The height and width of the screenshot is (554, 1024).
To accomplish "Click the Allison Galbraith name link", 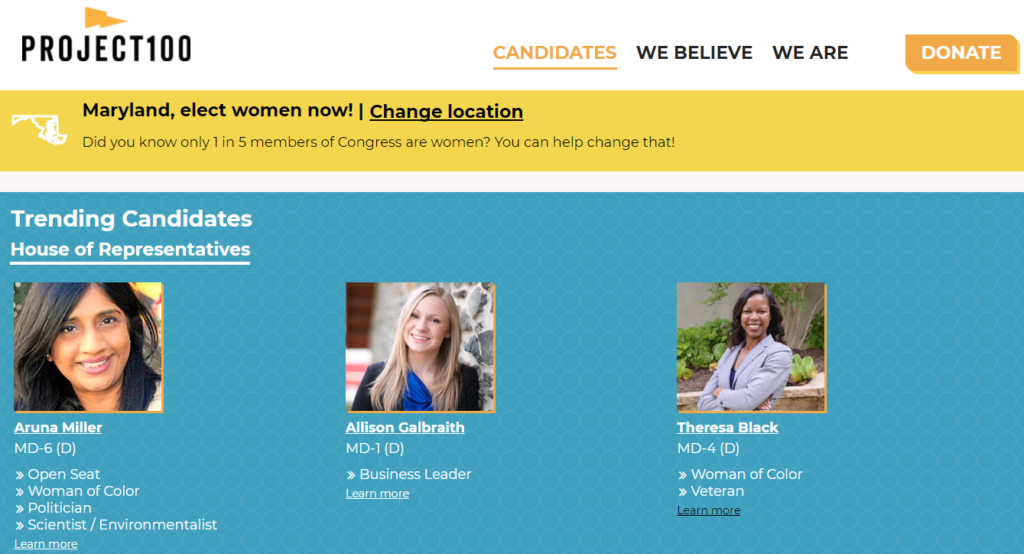I will pos(405,428).
